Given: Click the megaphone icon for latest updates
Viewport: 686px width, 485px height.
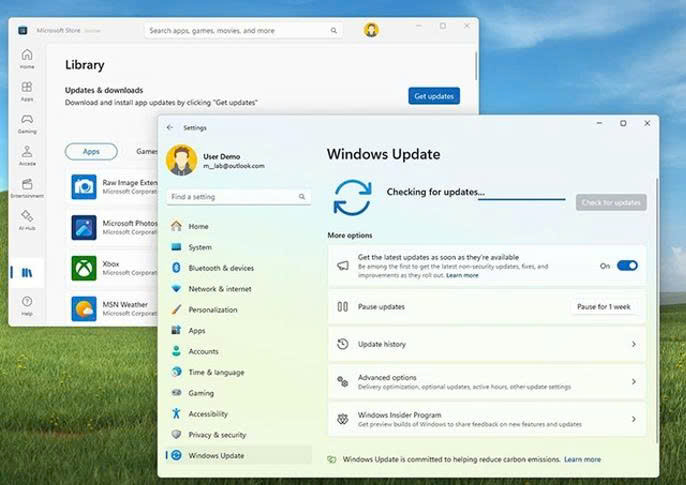Looking at the screenshot, I should (x=343, y=265).
